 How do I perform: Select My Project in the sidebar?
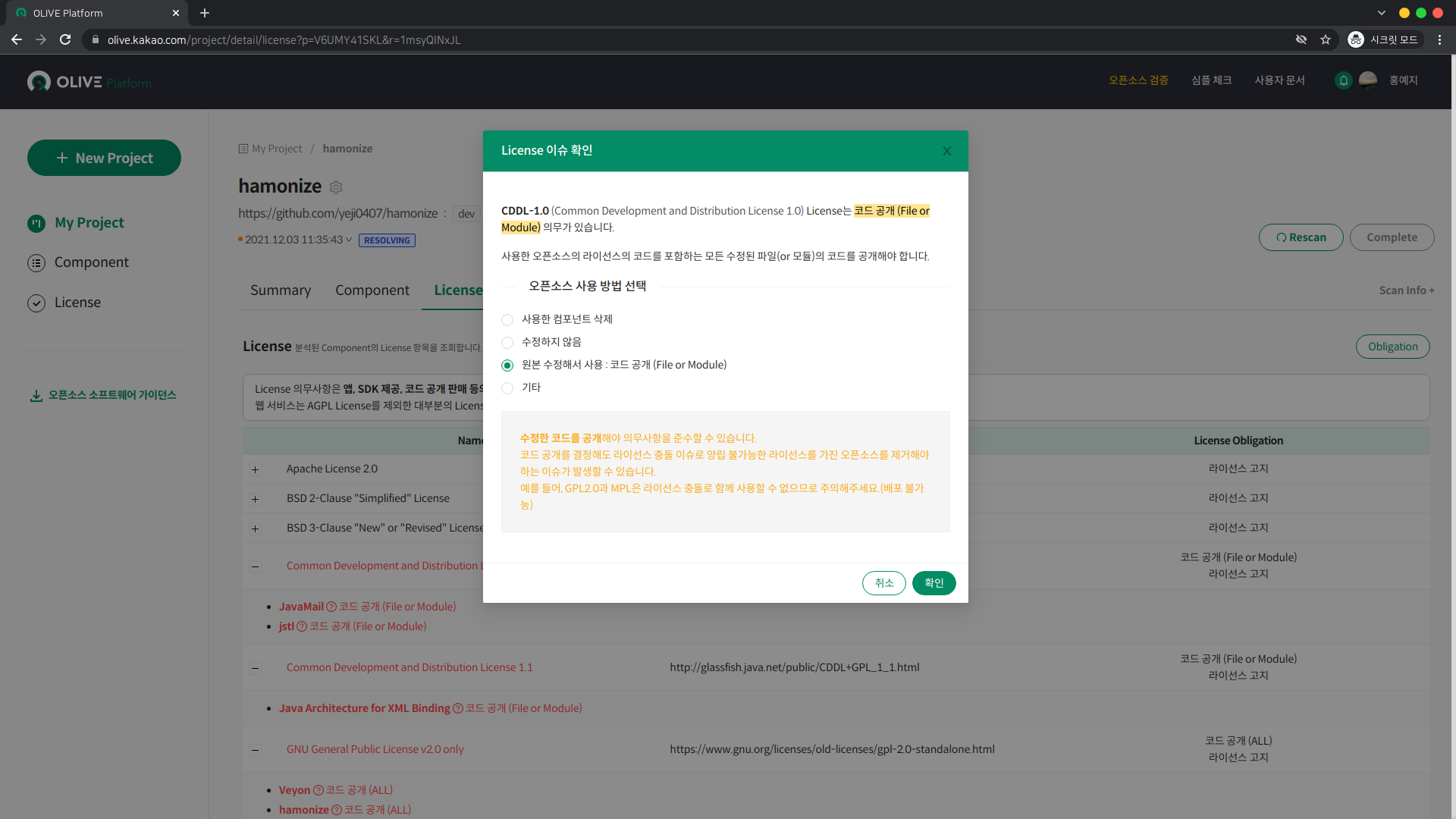point(89,222)
